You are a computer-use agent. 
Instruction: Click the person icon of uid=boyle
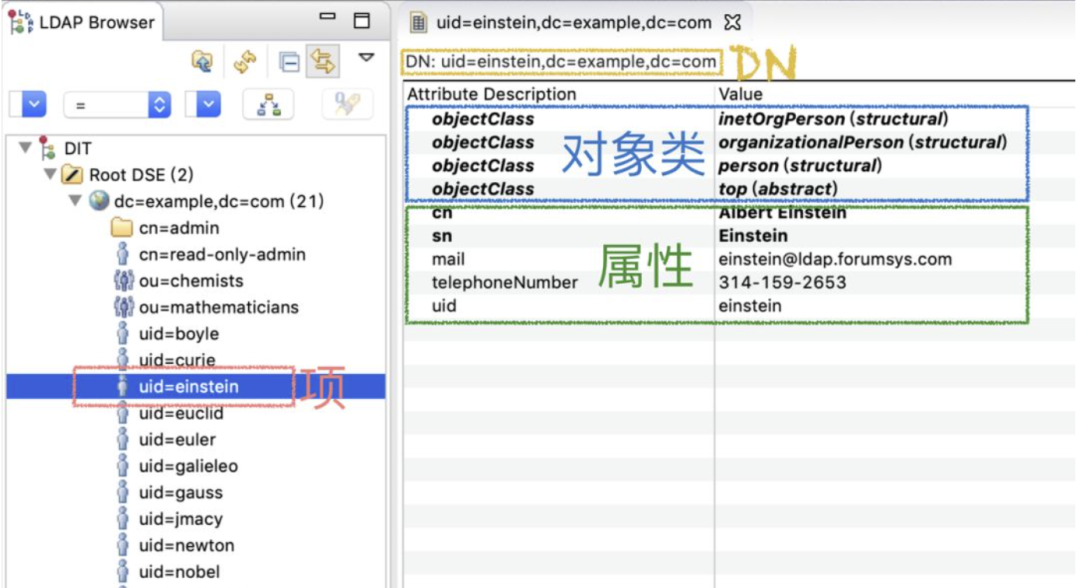click(123, 333)
